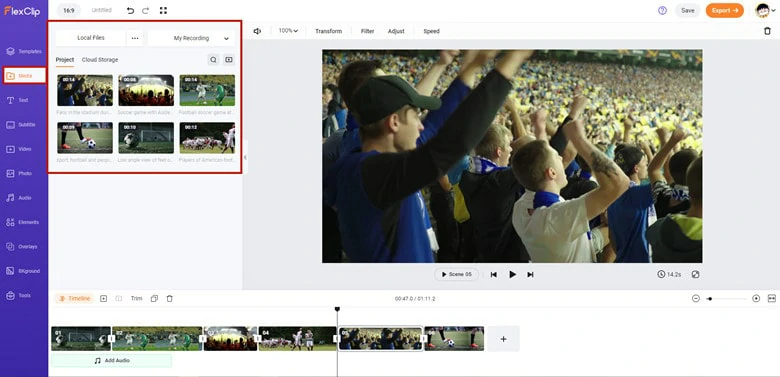Viewport: 780px width, 377px height.
Task: Click the orange Export button
Action: [724, 10]
